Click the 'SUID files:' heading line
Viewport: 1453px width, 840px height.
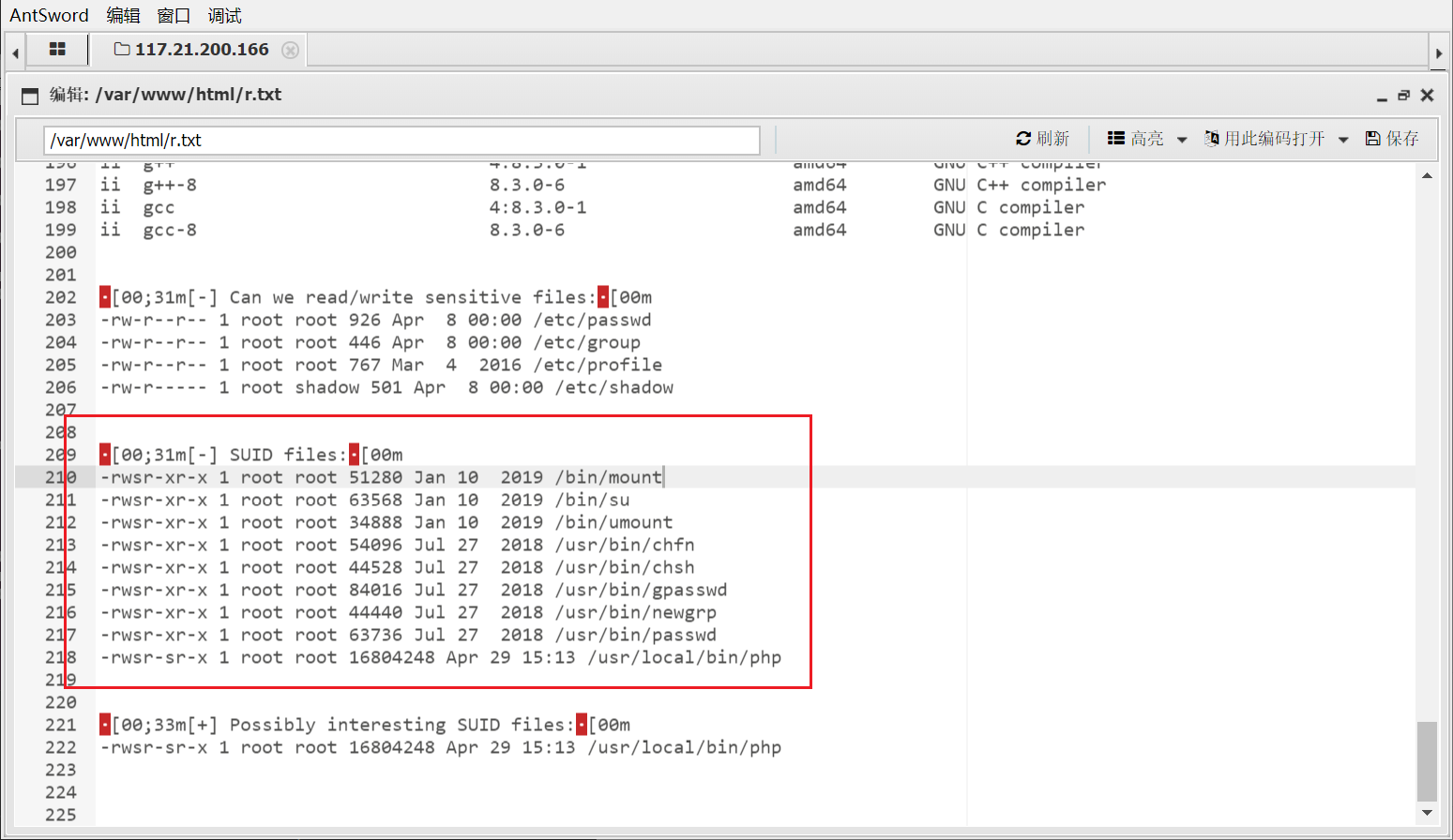pos(251,455)
